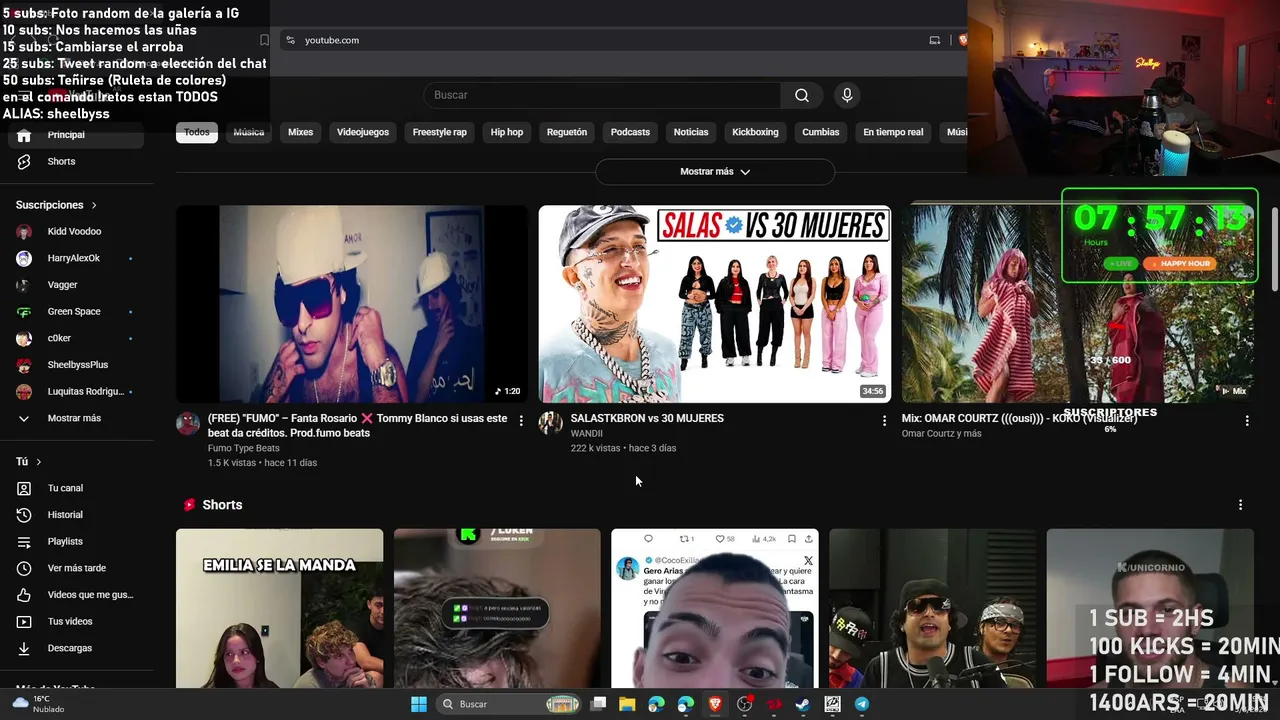Open the Fumo Type Beats channel avatar
The width and height of the screenshot is (1280, 720).
188,423
